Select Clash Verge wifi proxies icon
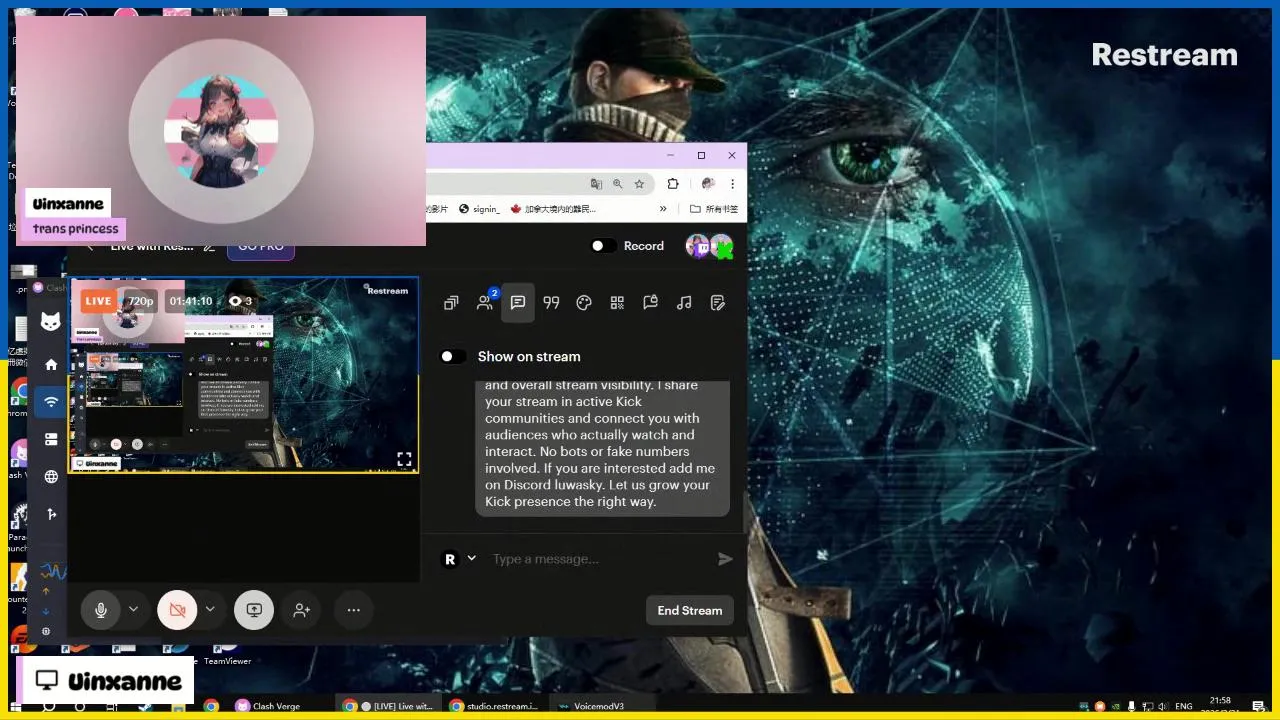The image size is (1280, 720). (x=51, y=402)
